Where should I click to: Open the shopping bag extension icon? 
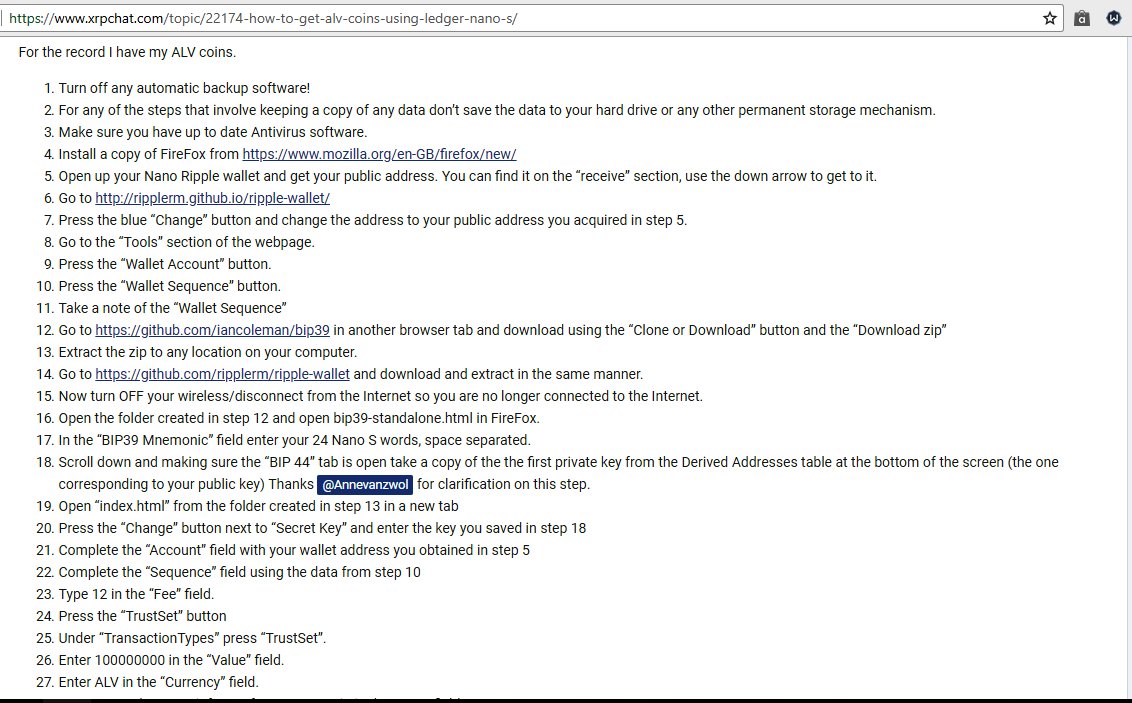point(1081,18)
